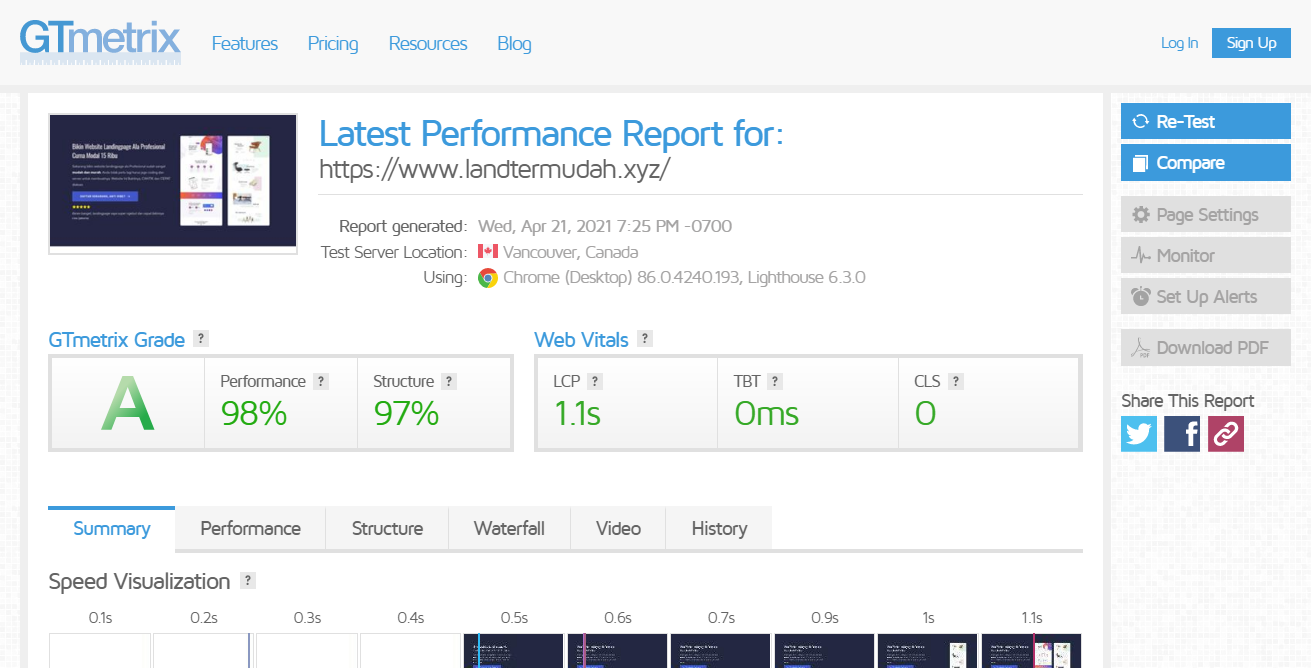This screenshot has height=668, width=1311.
Task: Open help for LCP metric
Action: pos(595,381)
